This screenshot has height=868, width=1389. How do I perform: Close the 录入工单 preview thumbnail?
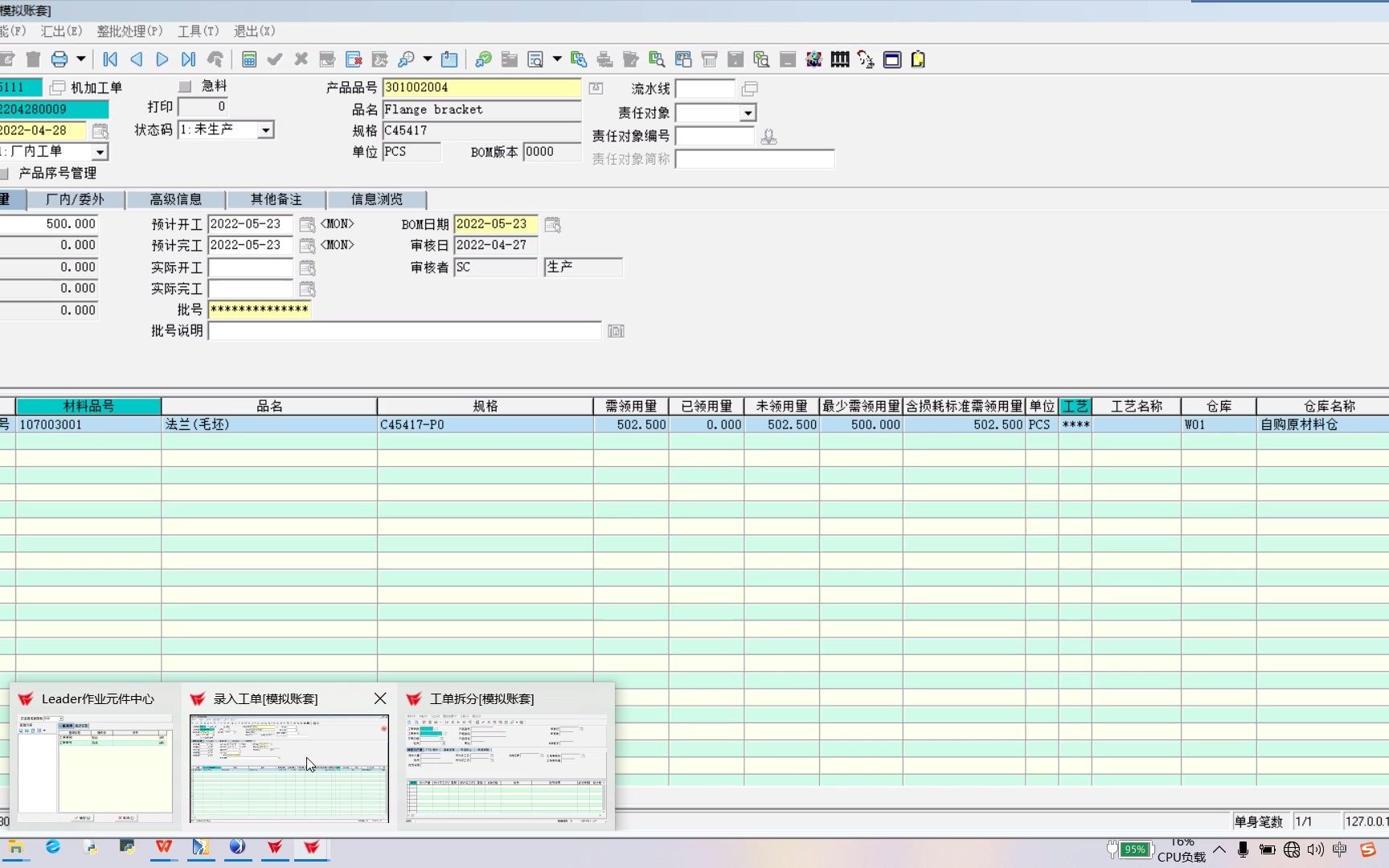pyautogui.click(x=380, y=698)
